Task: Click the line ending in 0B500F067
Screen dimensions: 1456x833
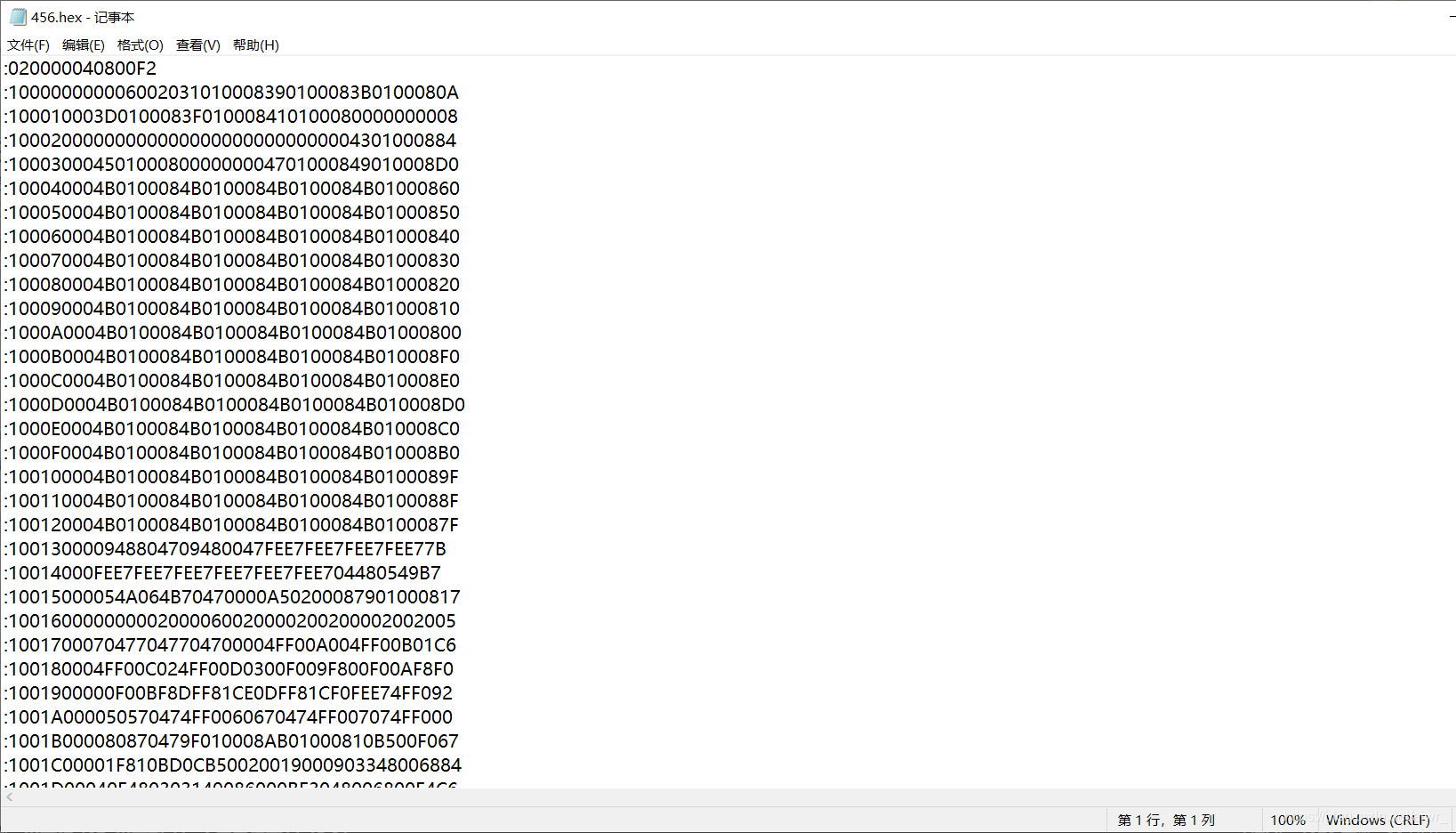Action: pyautogui.click(x=231, y=741)
